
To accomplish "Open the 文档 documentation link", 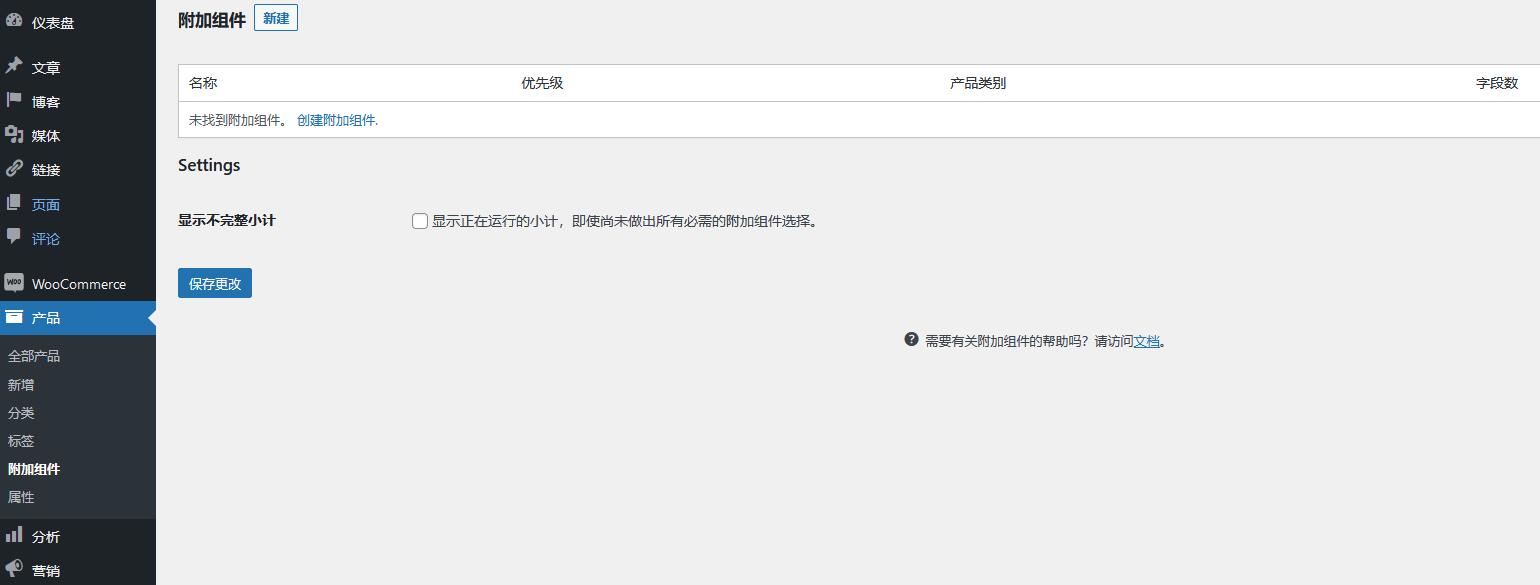I will coord(1146,341).
